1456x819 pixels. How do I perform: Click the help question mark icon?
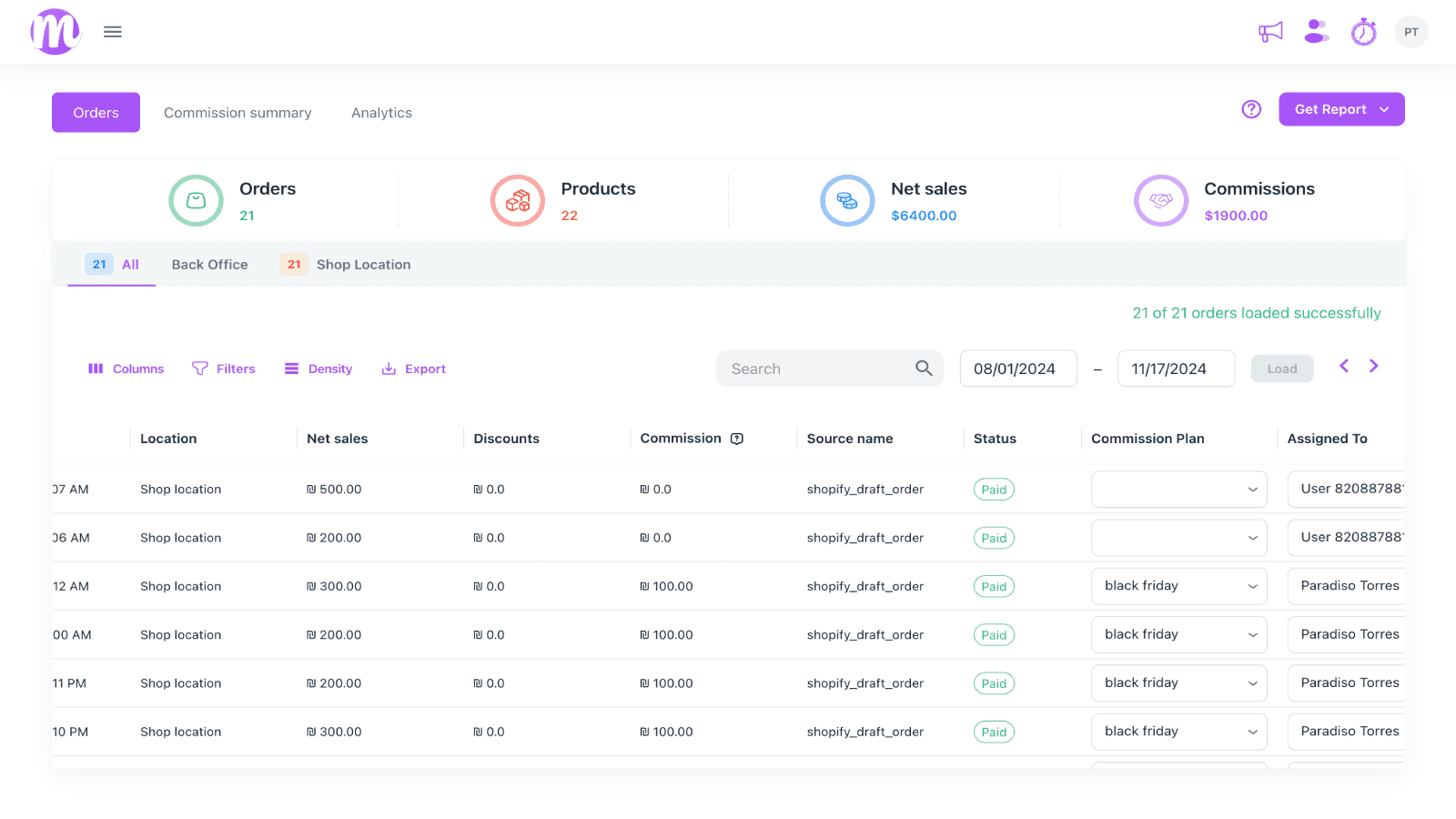click(x=1251, y=109)
